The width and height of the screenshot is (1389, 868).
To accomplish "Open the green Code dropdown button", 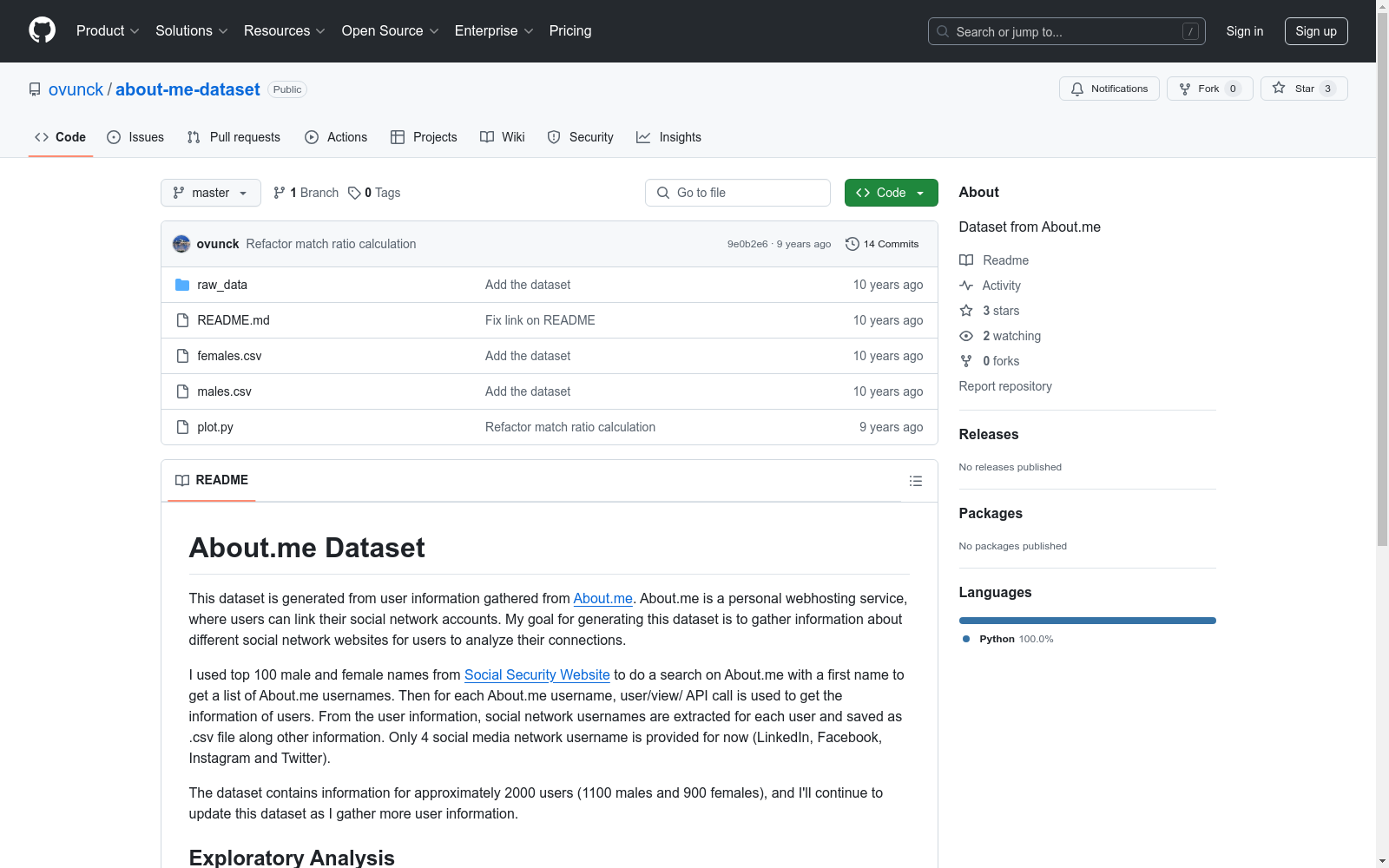I will pyautogui.click(x=891, y=193).
